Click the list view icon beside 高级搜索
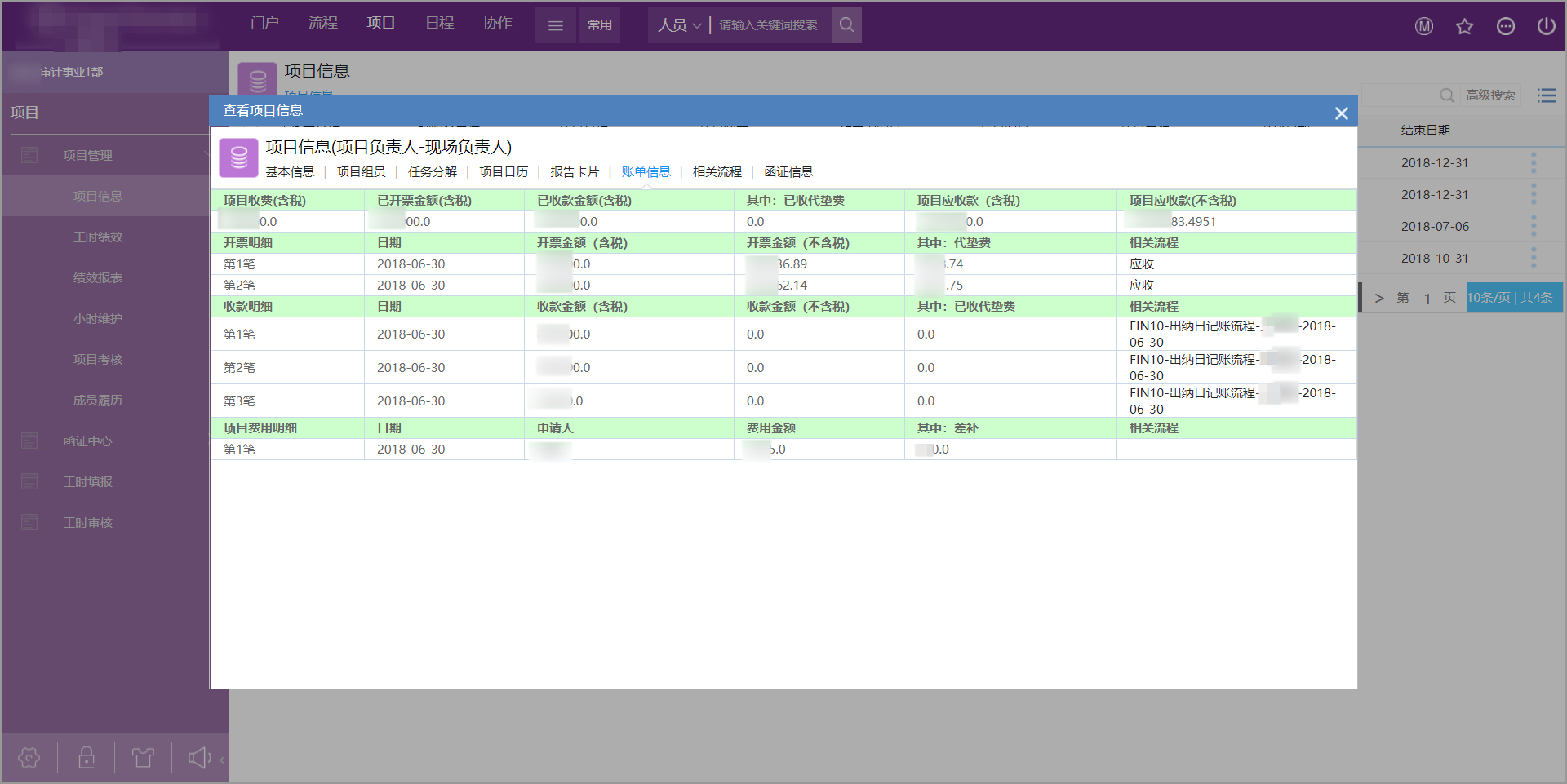Screen dimensions: 1567x784 [x=1547, y=95]
